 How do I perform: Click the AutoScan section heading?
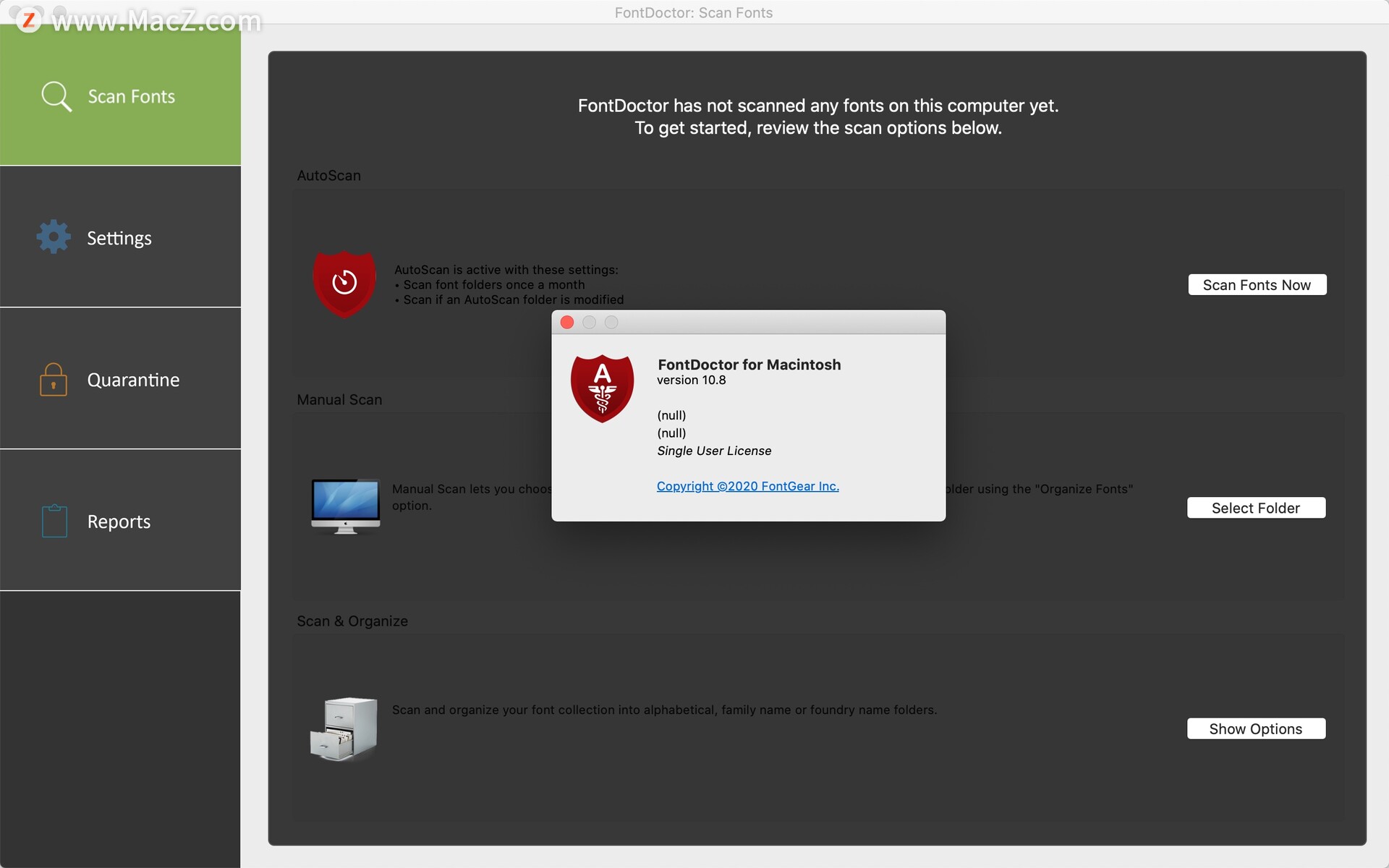pyautogui.click(x=328, y=175)
